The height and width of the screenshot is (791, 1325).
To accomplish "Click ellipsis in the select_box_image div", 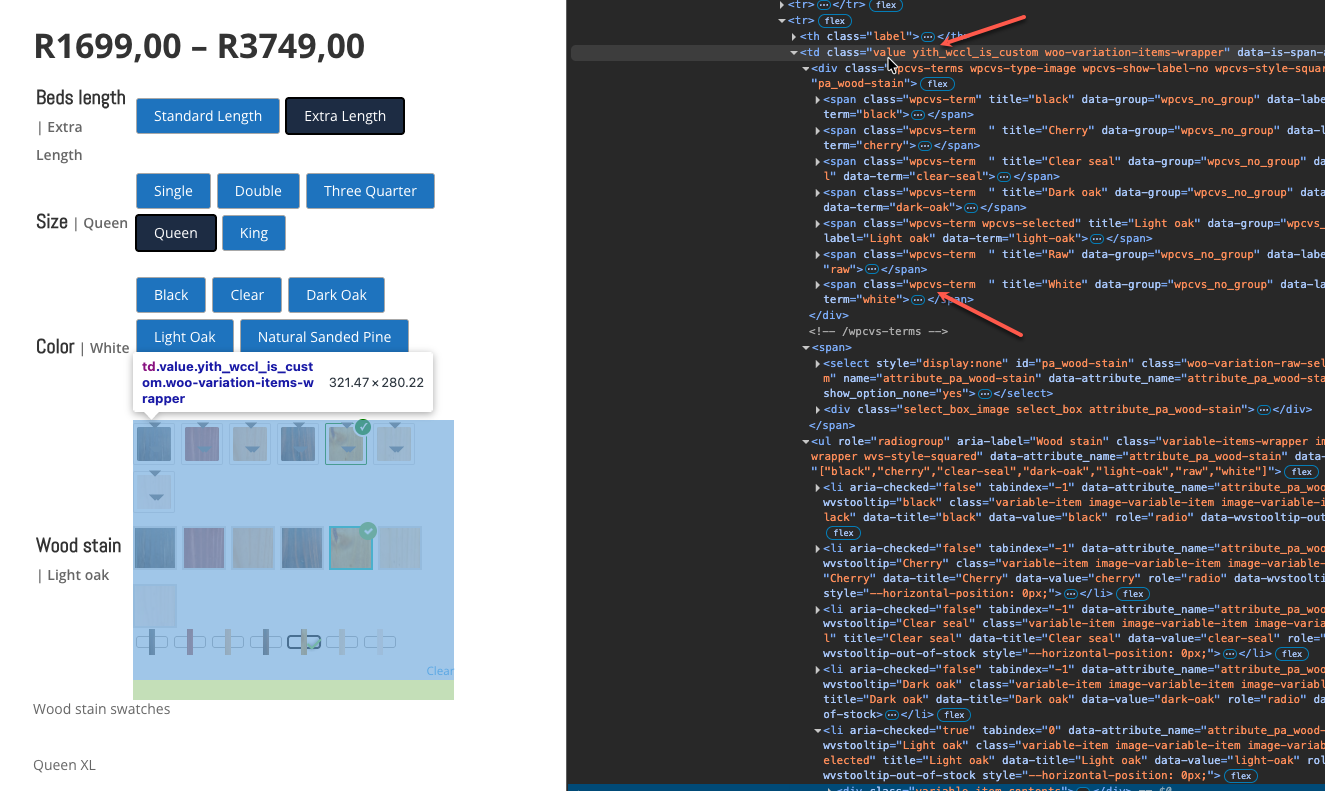I will click(1263, 410).
